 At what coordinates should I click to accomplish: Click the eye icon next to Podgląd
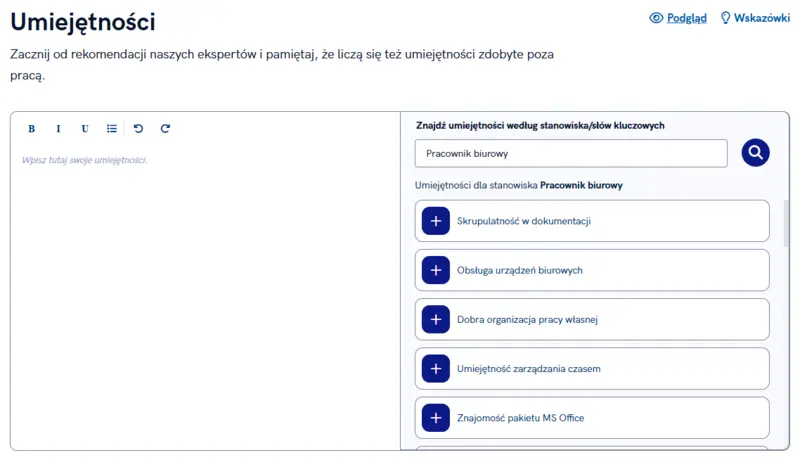pyautogui.click(x=656, y=18)
